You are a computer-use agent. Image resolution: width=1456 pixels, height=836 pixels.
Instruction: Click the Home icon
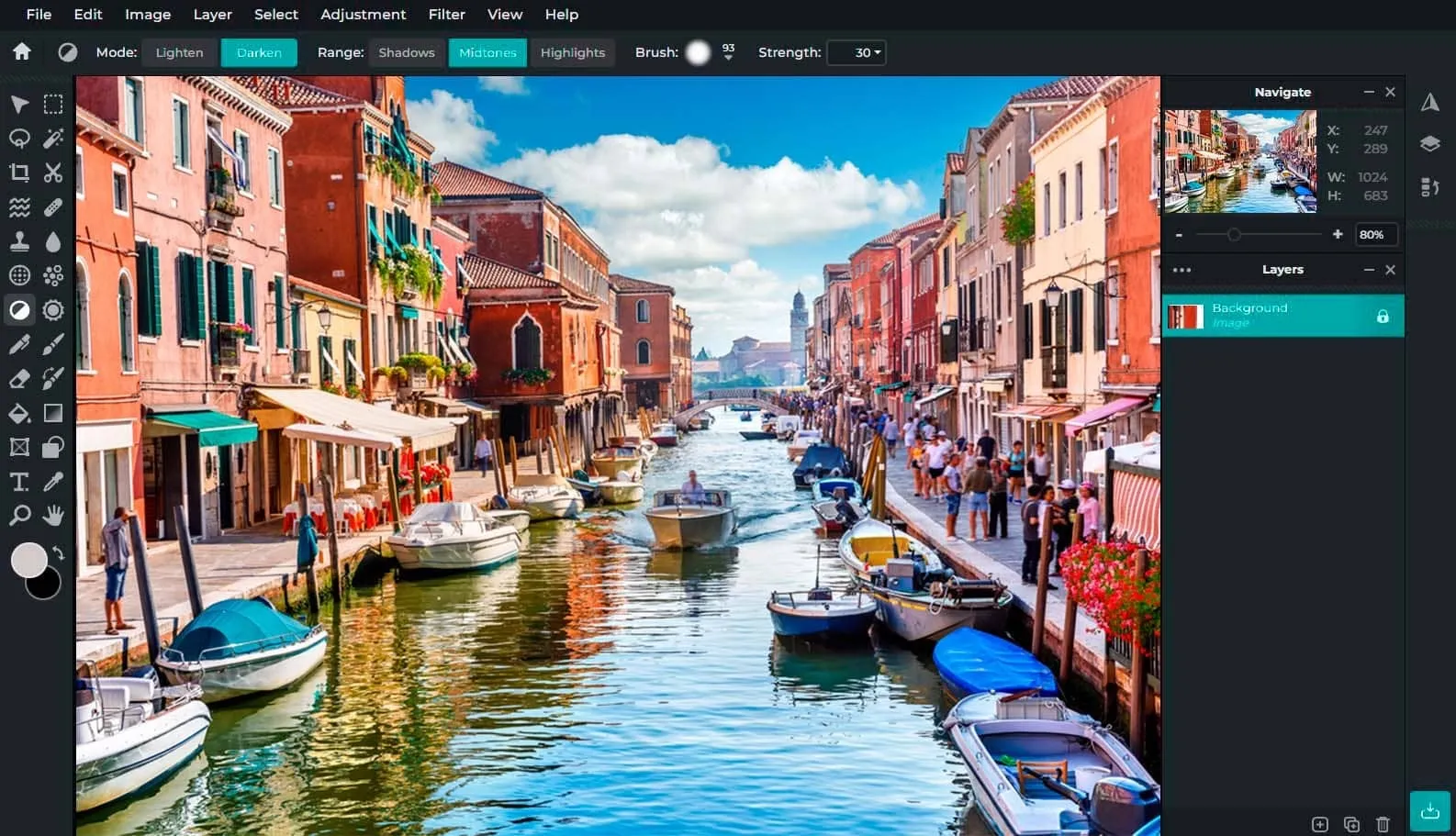[22, 52]
